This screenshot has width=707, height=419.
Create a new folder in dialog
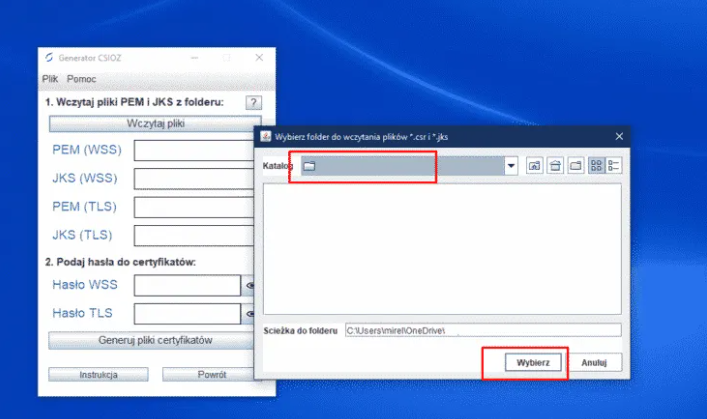point(575,166)
